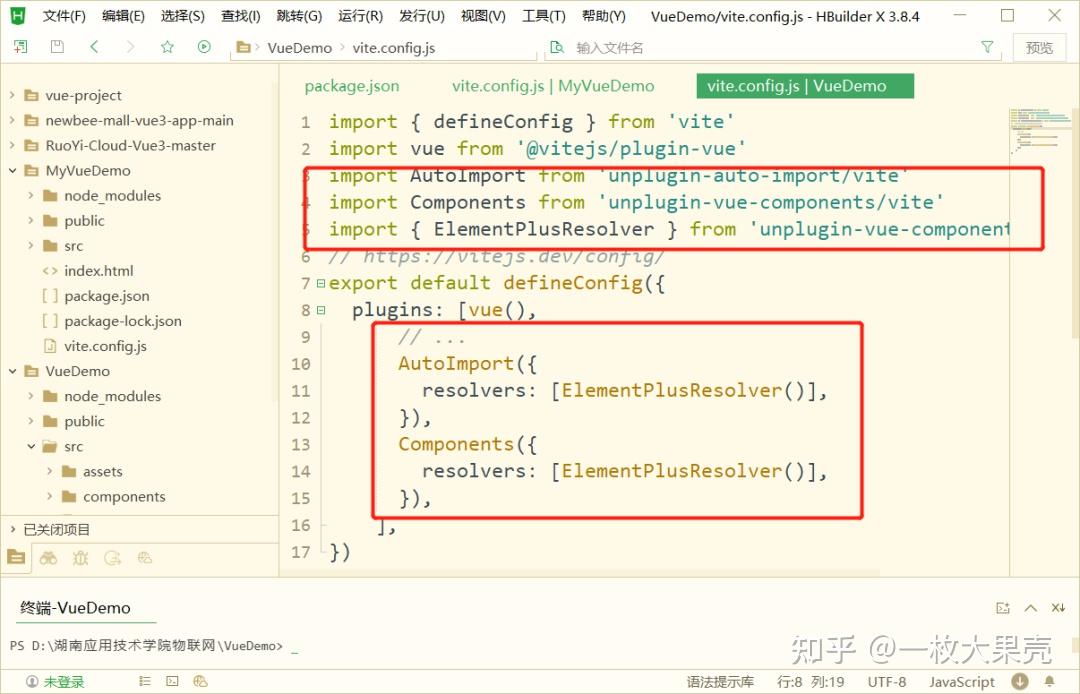Screen dimensions: 1080x694
Task: Star the current file as favorite
Action: coord(168,47)
